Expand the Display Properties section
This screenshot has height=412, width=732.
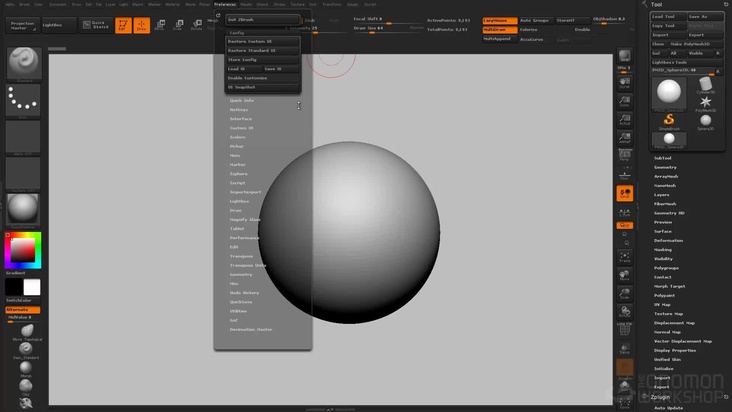tap(675, 350)
